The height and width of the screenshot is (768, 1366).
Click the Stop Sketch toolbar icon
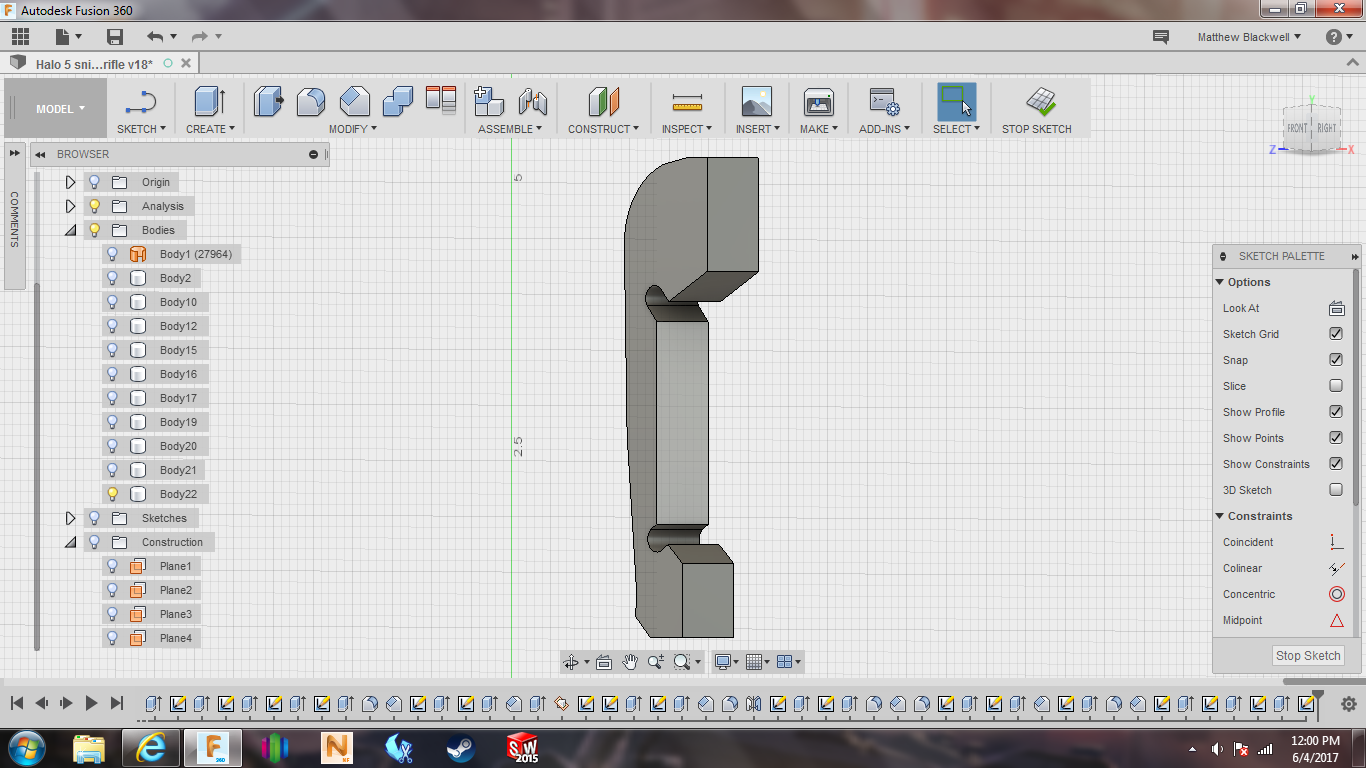(x=1041, y=101)
